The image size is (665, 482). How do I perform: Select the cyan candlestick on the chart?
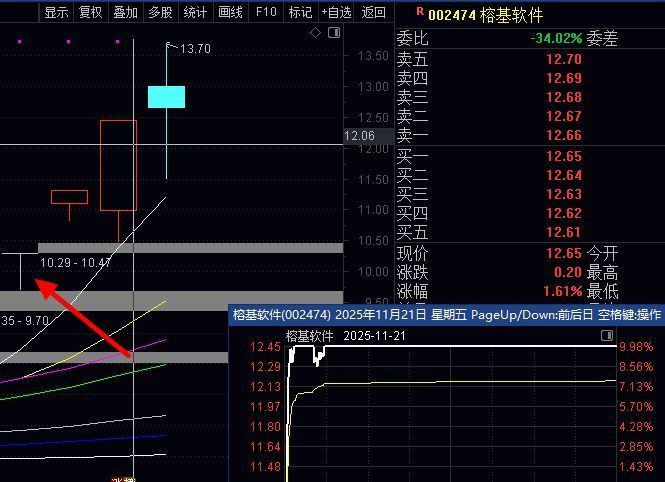(166, 97)
